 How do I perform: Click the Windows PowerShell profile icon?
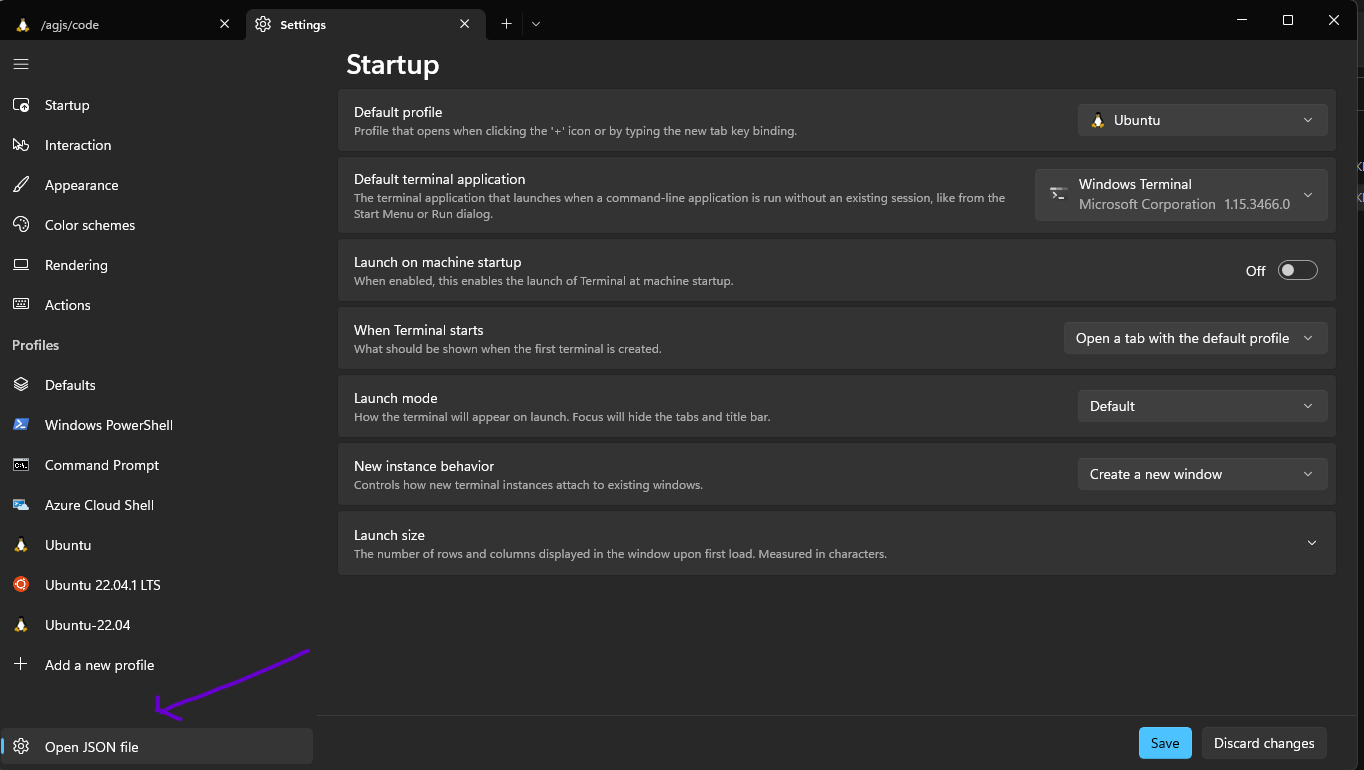tap(21, 425)
